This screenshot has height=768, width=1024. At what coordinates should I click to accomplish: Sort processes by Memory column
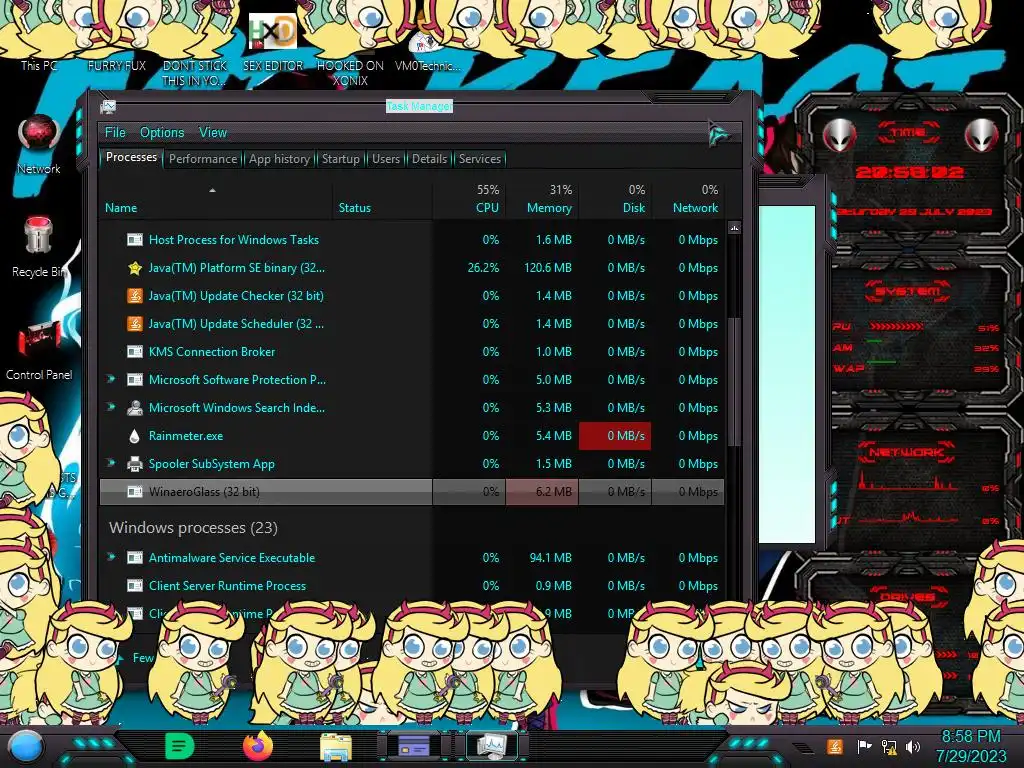pos(541,200)
